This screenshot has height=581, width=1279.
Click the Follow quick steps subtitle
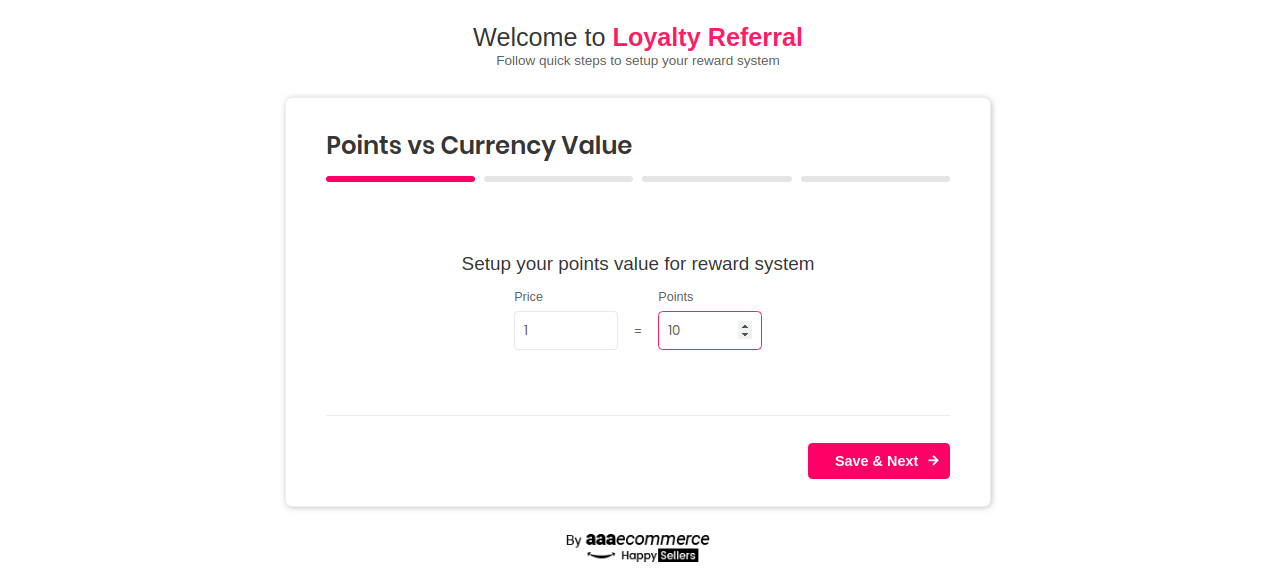(638, 61)
